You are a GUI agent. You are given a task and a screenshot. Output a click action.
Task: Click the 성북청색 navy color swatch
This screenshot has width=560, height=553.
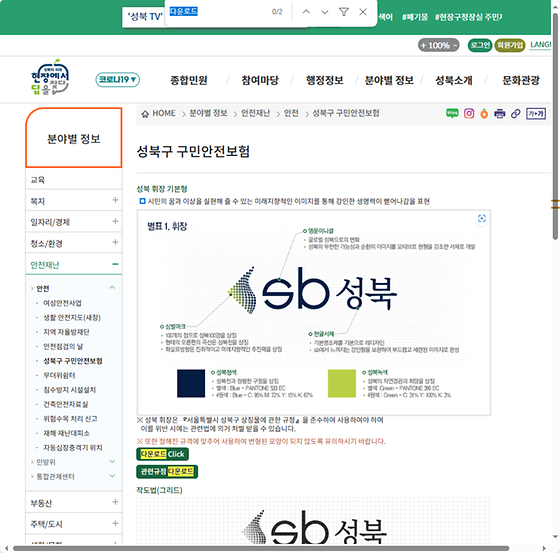pyautogui.click(x=191, y=384)
